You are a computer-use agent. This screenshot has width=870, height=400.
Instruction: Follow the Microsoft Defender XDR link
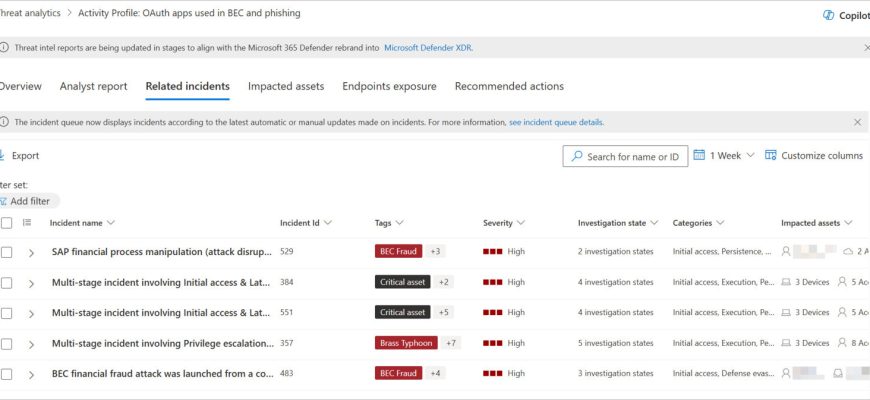[x=428, y=48]
